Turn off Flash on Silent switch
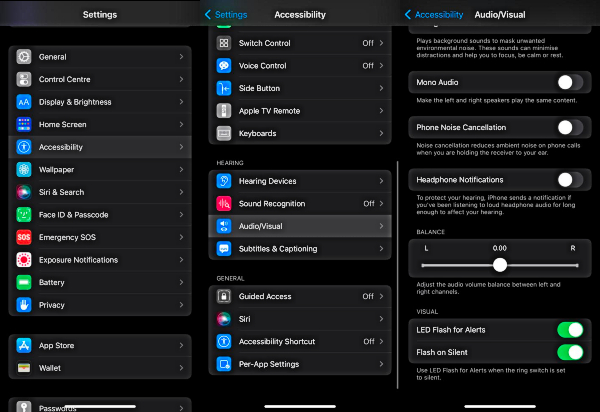600x412 pixels. pos(570,352)
